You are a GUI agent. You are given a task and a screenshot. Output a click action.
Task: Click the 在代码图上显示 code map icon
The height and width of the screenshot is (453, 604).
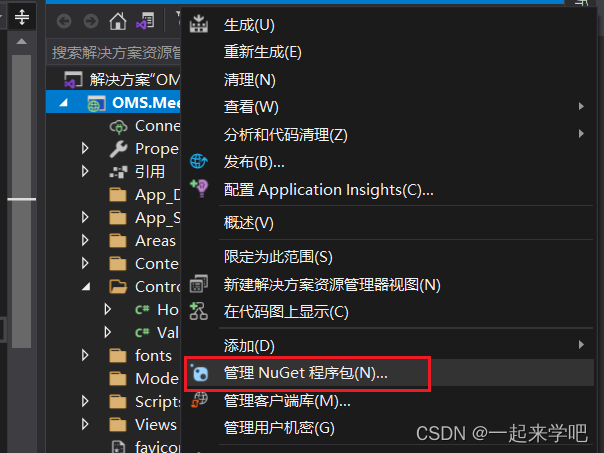[x=199, y=311]
